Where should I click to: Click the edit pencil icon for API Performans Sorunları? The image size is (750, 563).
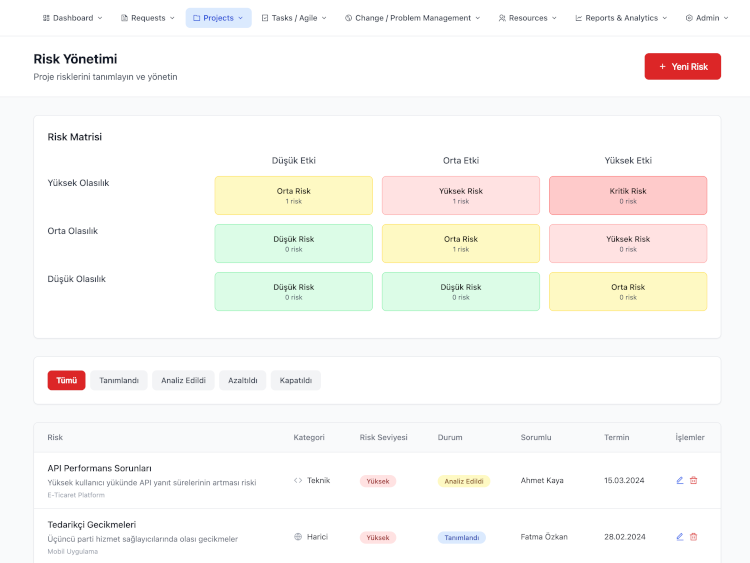coord(680,480)
